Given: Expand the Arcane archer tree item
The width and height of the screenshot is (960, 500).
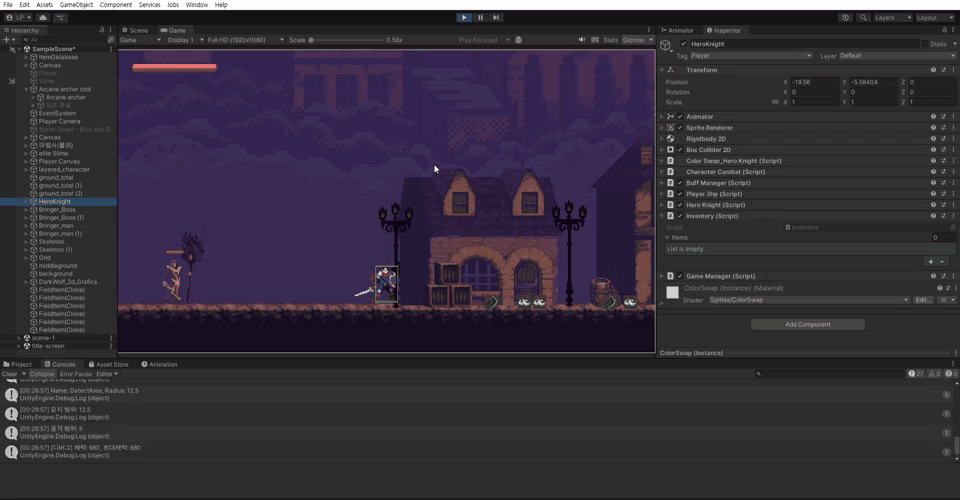Looking at the screenshot, I should [33, 97].
